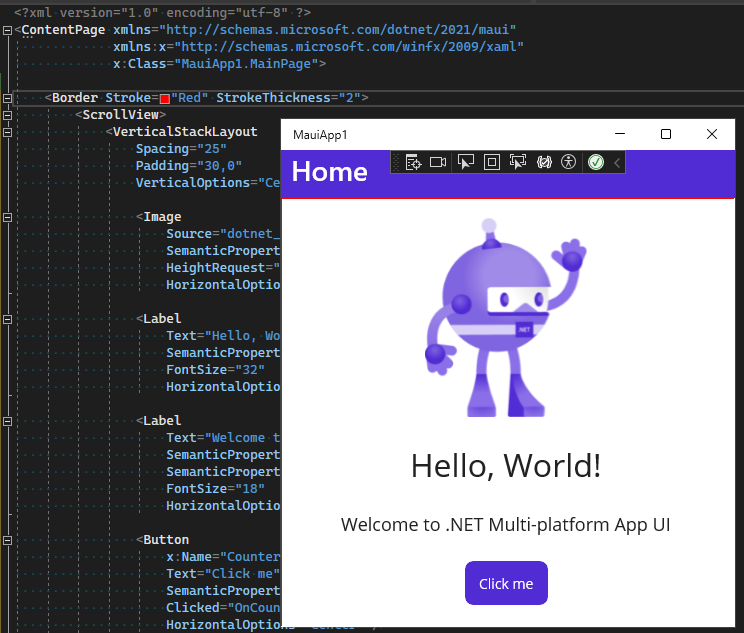
Task: Collapse the Welcome Label outlining box
Action: 7,421
